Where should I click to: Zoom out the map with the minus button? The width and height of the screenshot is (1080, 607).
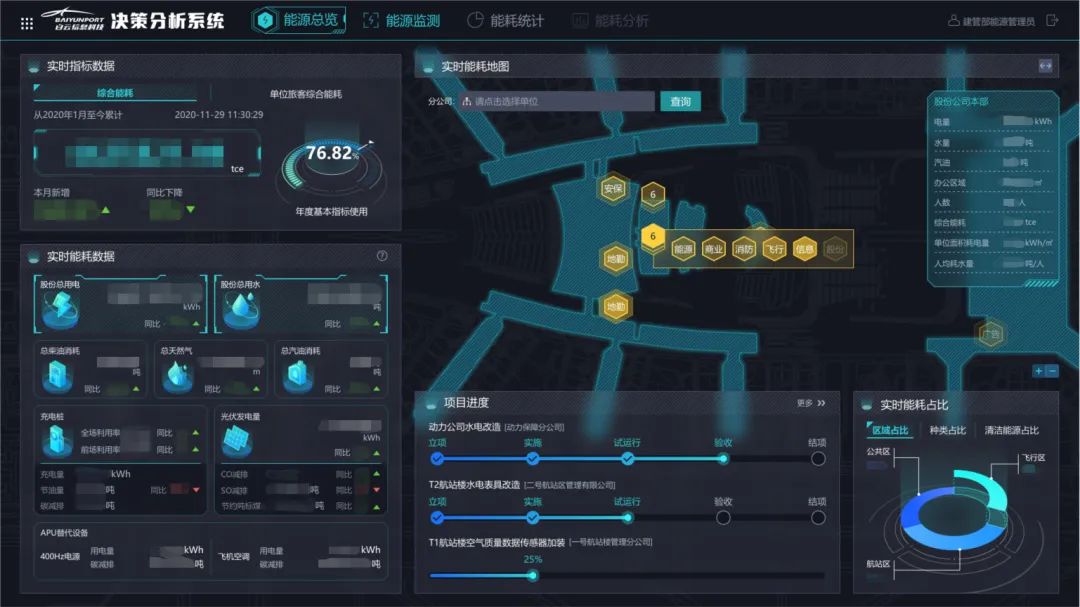tap(1052, 371)
